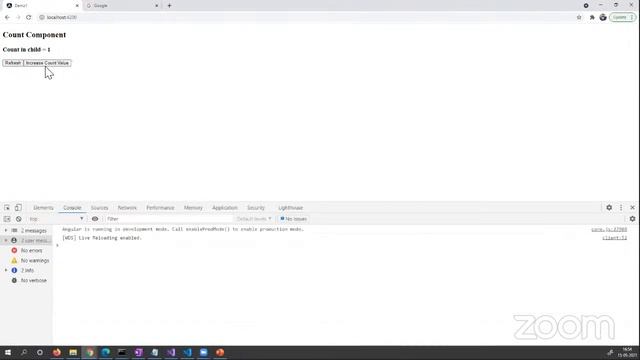This screenshot has height=360, width=640.
Task: Bookmark this page with the star icon
Action: click(579, 17)
